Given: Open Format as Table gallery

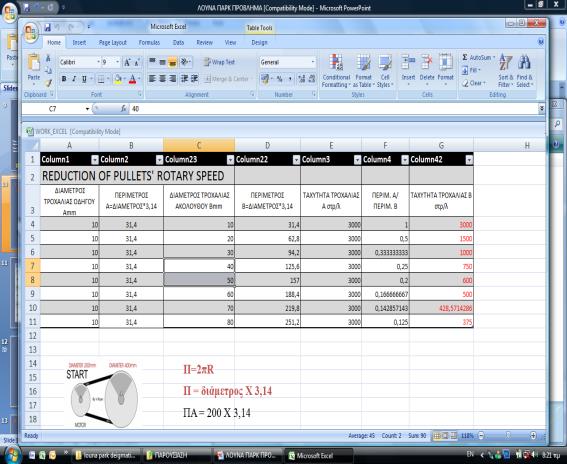Looking at the screenshot, I should [363, 71].
